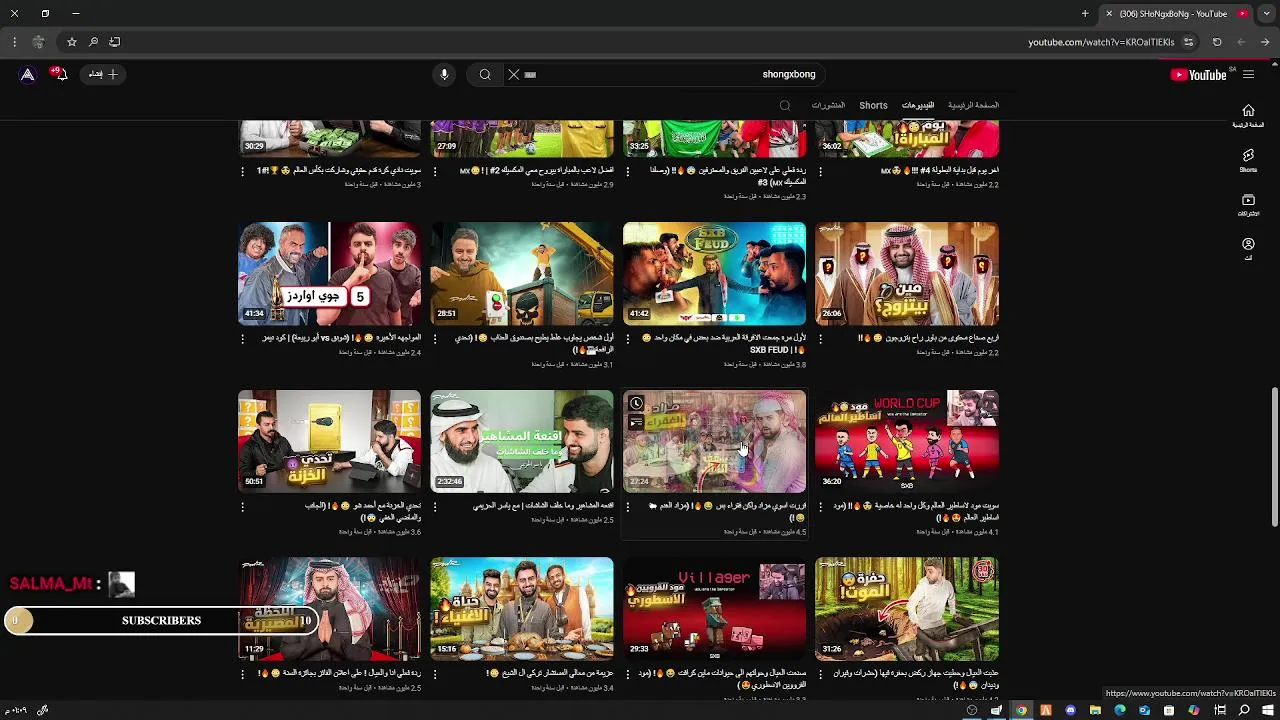Open Subscriptions in the mini sidebar
1280x720 pixels.
(x=1248, y=204)
